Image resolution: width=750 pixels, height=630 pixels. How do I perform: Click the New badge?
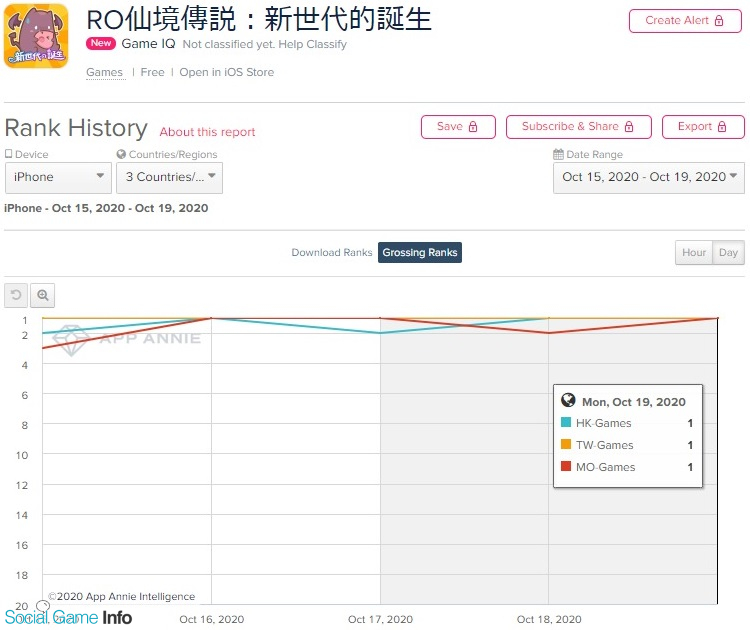pos(101,43)
